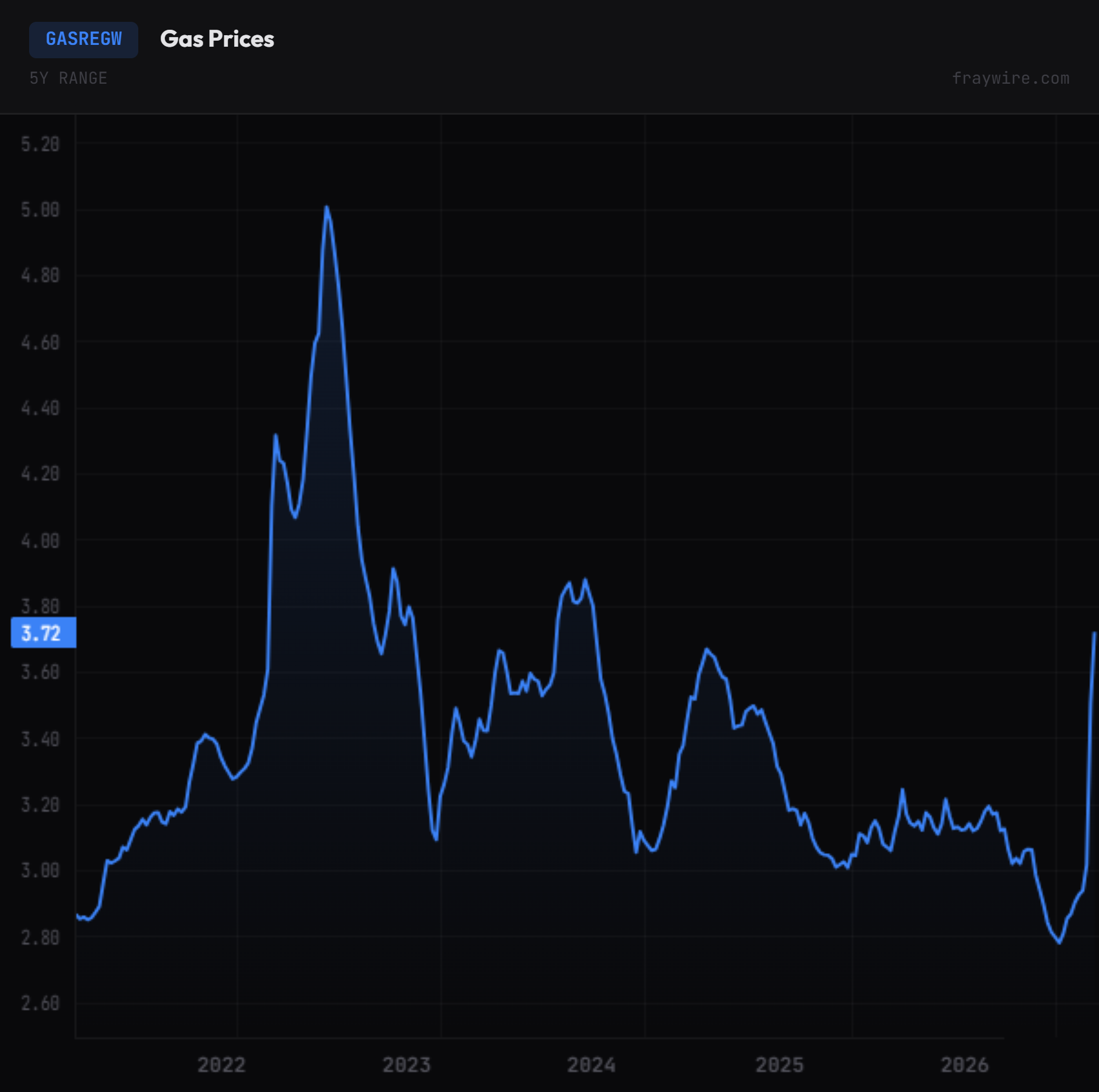Click the line's starting point at far left
The height and width of the screenshot is (1092, 1099).
[77, 915]
